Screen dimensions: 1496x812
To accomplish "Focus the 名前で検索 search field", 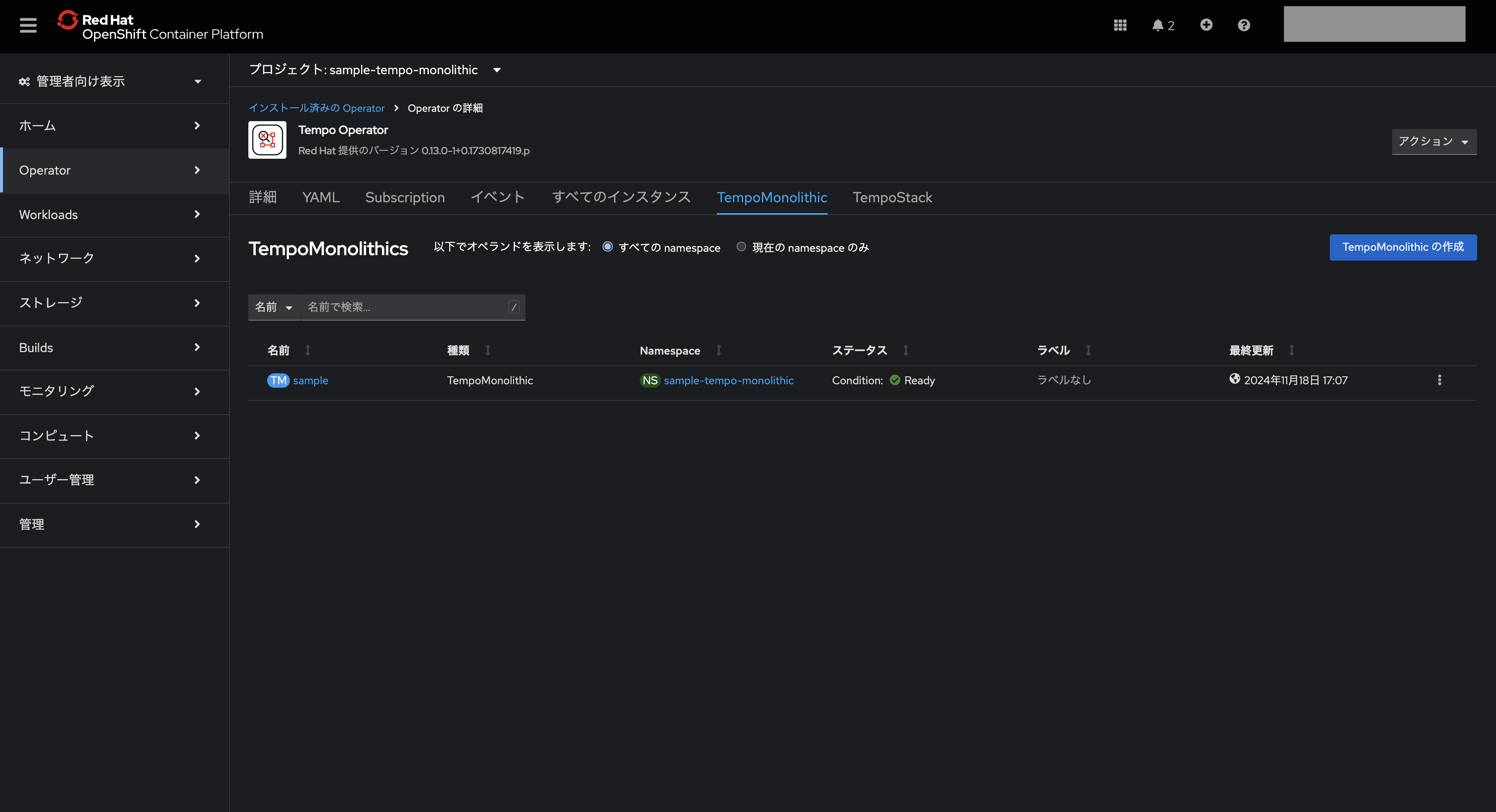I will tap(405, 307).
